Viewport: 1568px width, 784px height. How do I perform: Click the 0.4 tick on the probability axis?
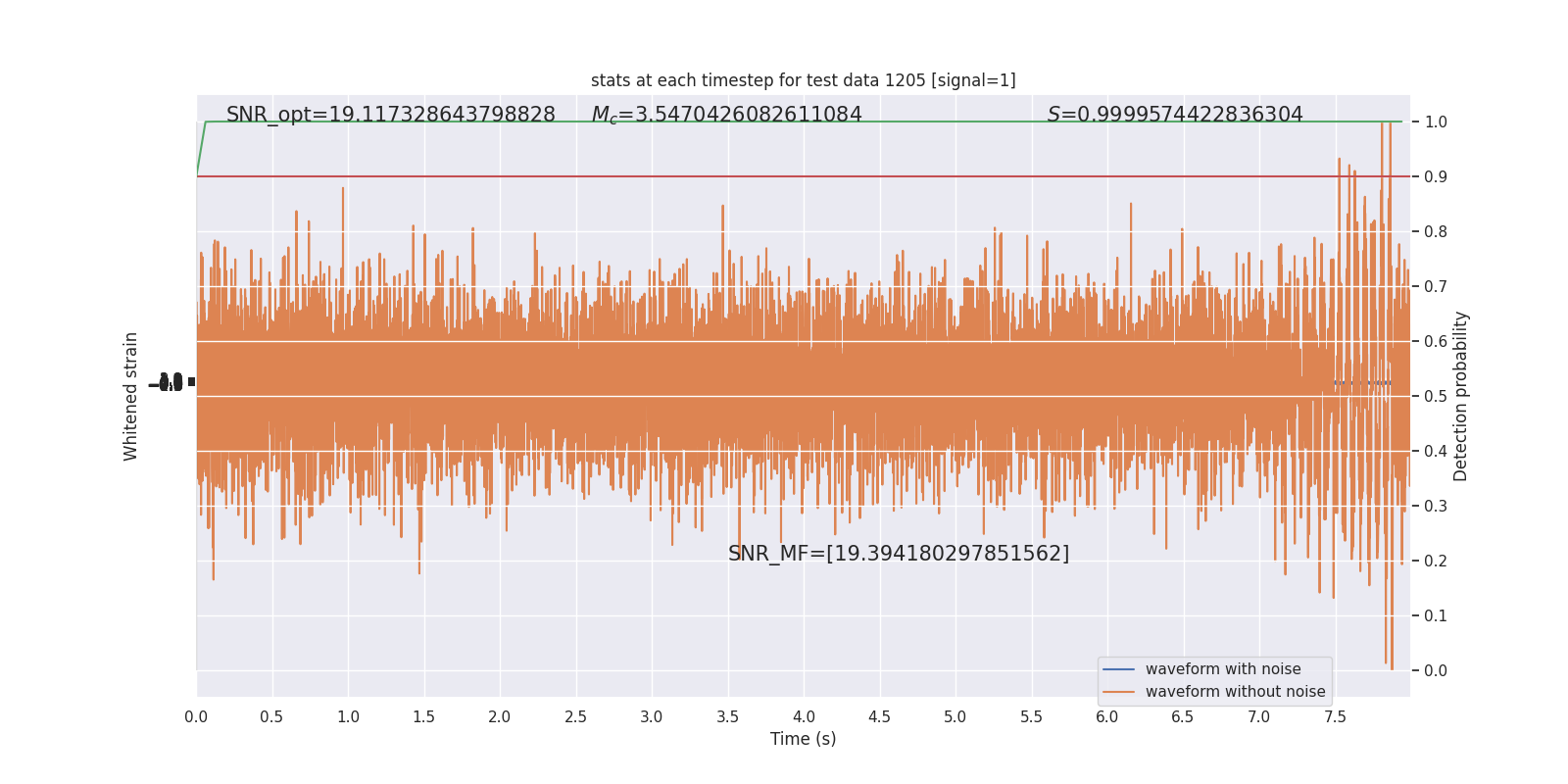pos(1436,452)
